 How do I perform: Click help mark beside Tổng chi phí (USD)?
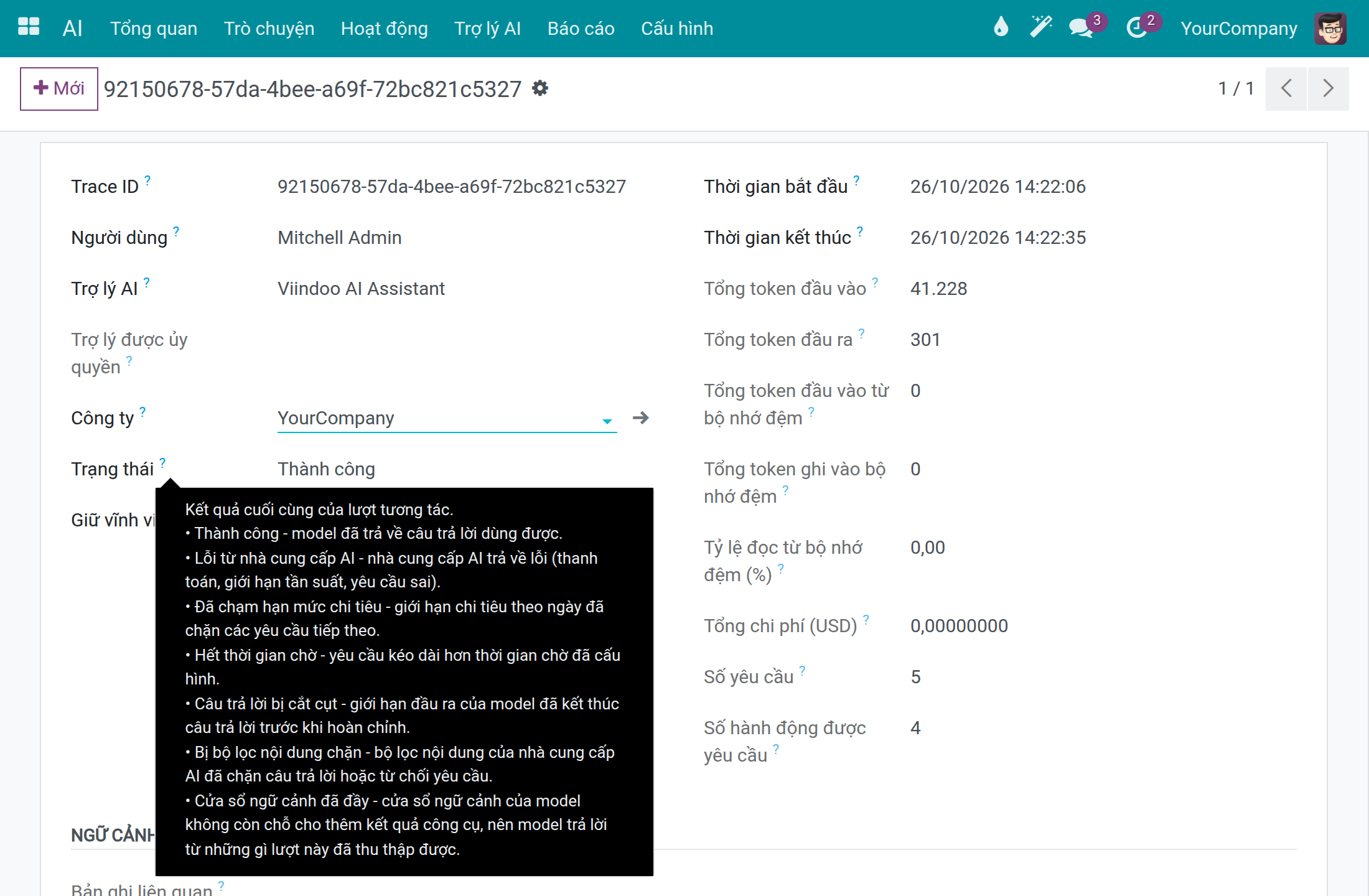coord(866,619)
